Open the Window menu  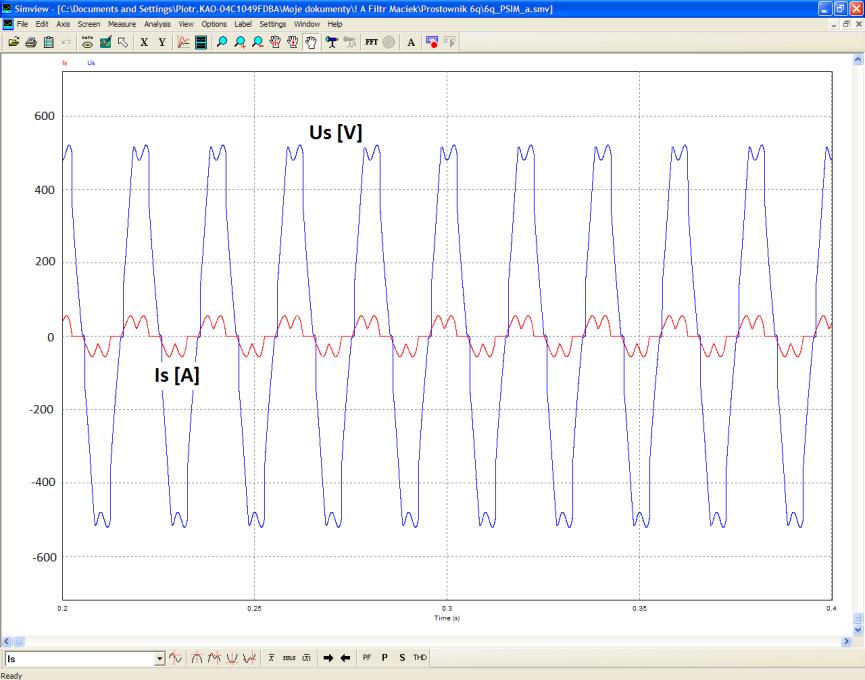coord(307,24)
